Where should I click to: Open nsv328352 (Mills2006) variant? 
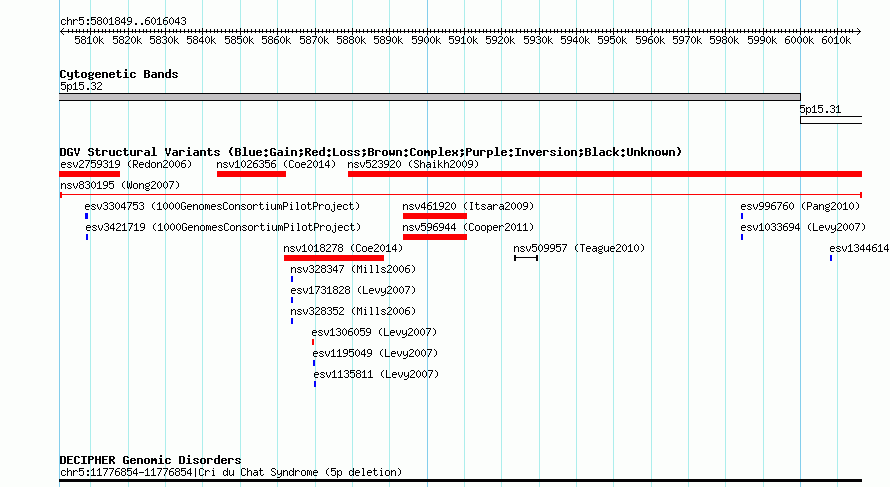point(353,312)
